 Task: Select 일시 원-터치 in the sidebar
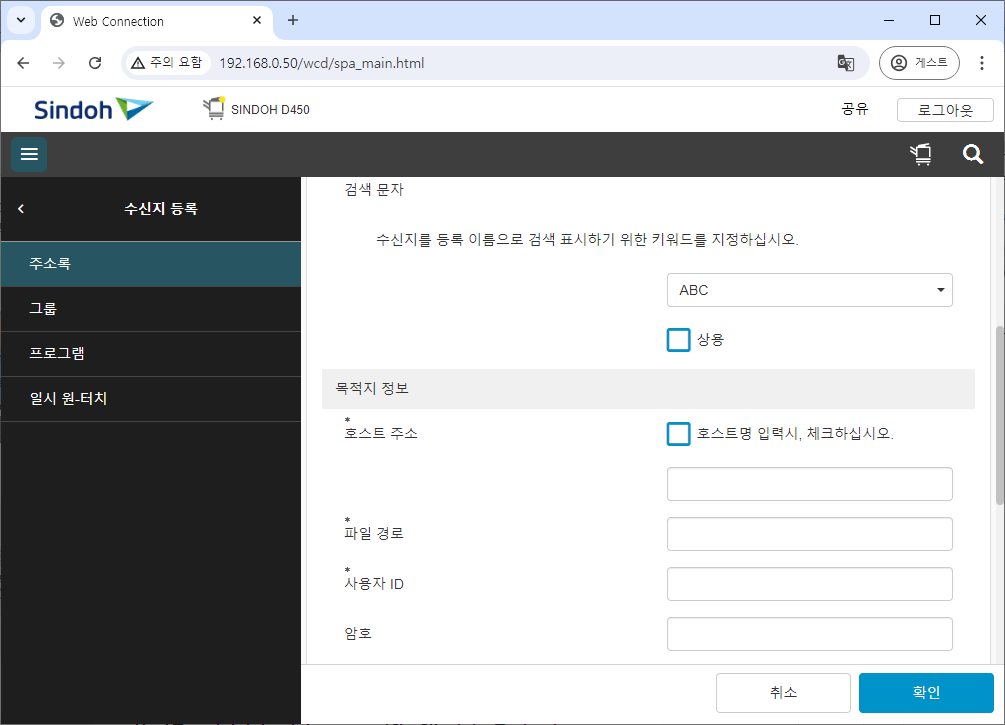(151, 399)
